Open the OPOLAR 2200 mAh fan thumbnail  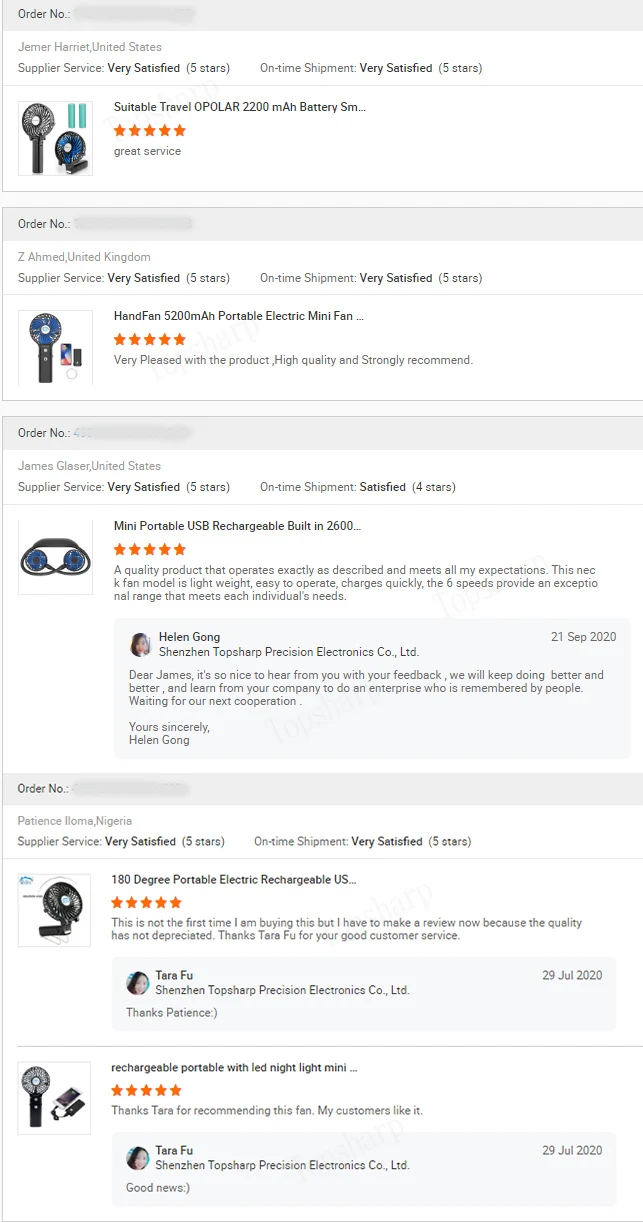click(x=55, y=138)
